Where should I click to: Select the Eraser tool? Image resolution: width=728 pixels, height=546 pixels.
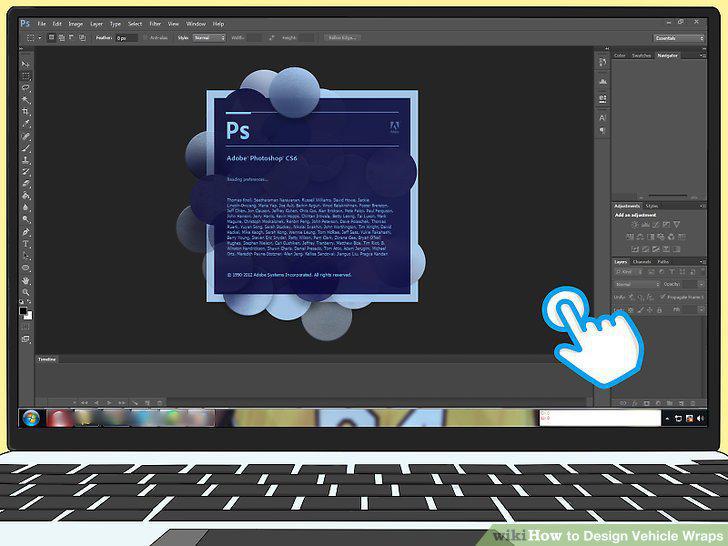point(26,184)
